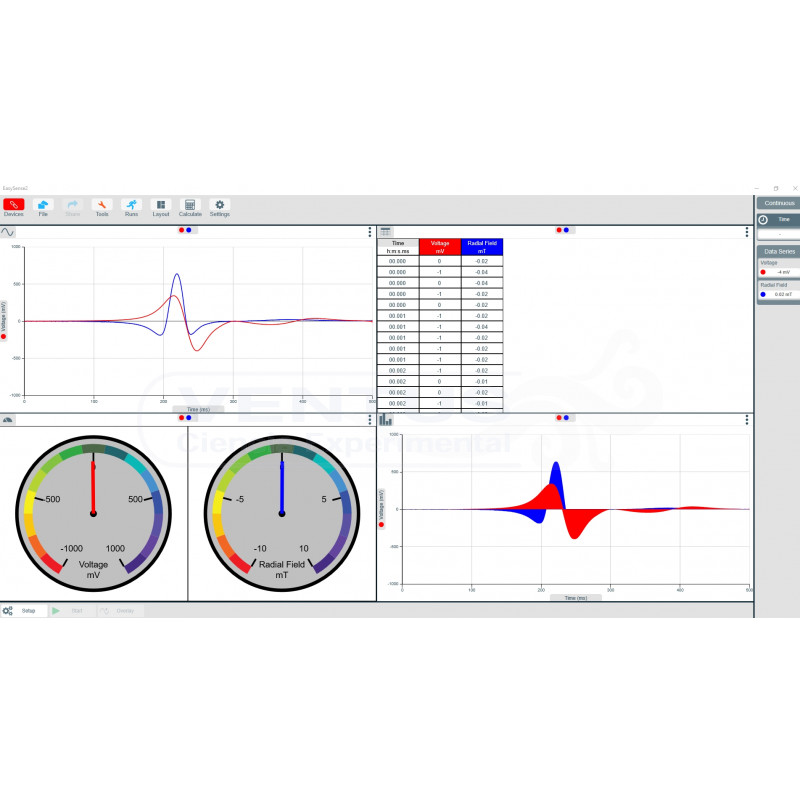Screen dimensions: 800x800
Task: Click the line graph sine-wave panel icon
Action: (x=8, y=231)
